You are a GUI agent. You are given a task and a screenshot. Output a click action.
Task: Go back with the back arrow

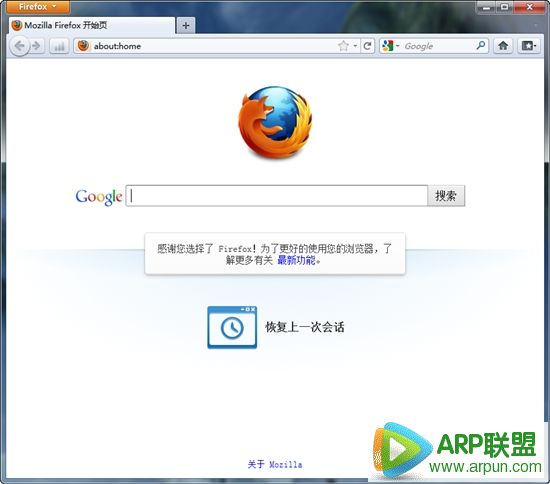pyautogui.click(x=19, y=46)
